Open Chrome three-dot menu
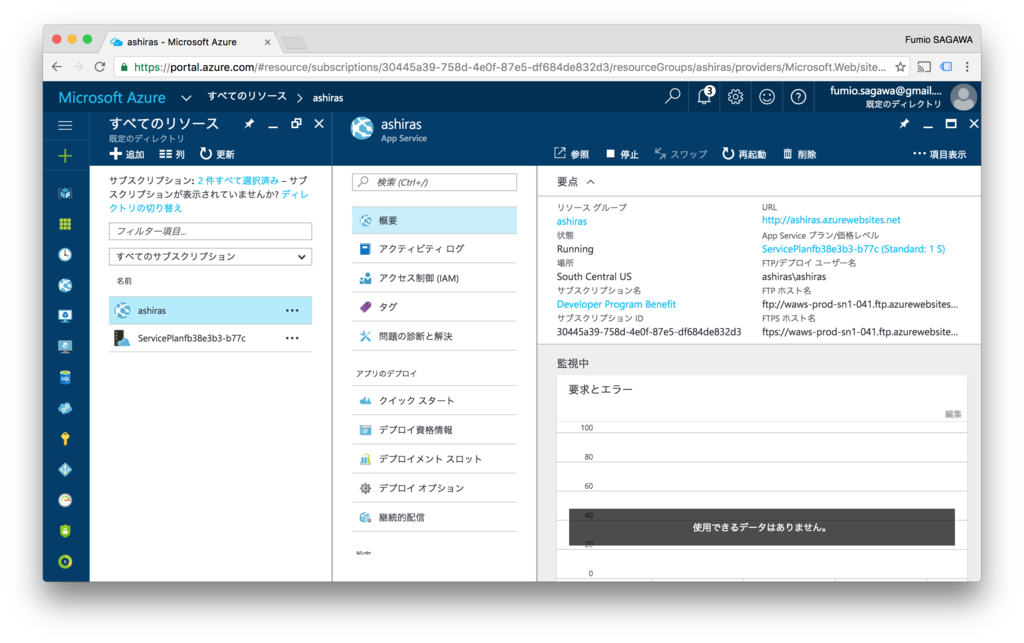The image size is (1024, 643). (967, 67)
